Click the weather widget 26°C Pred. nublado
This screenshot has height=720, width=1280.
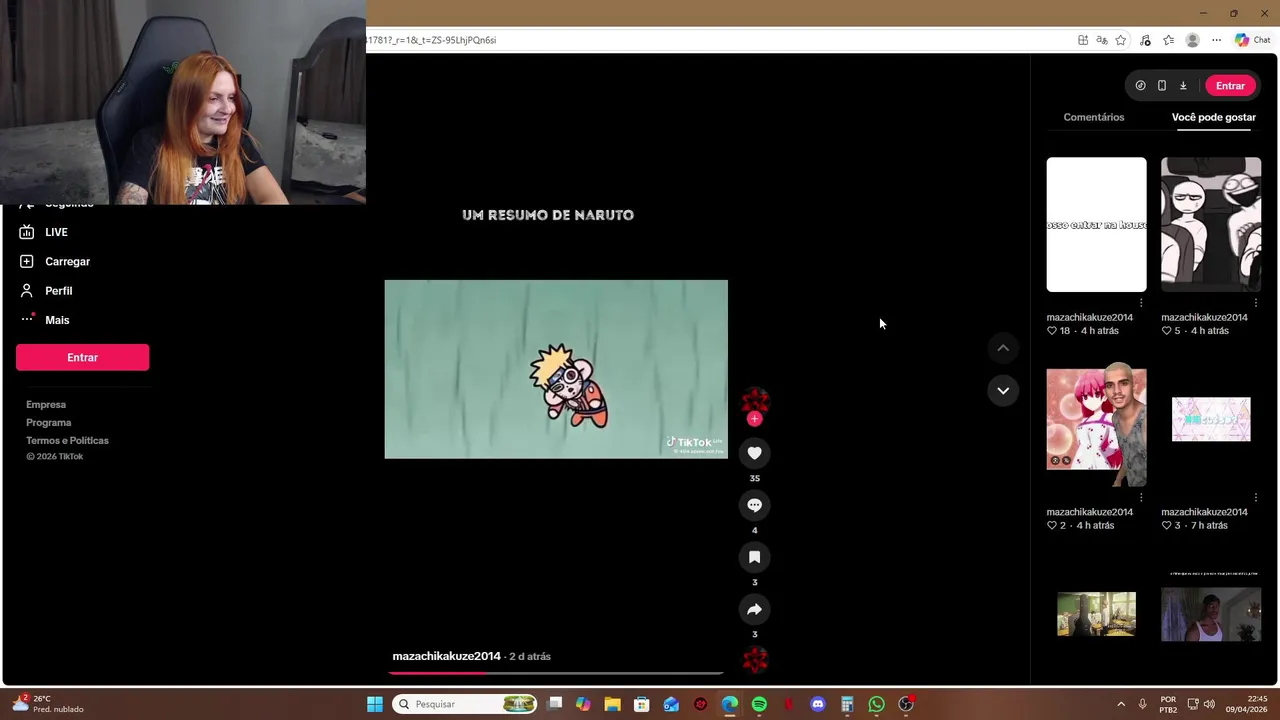click(x=48, y=704)
